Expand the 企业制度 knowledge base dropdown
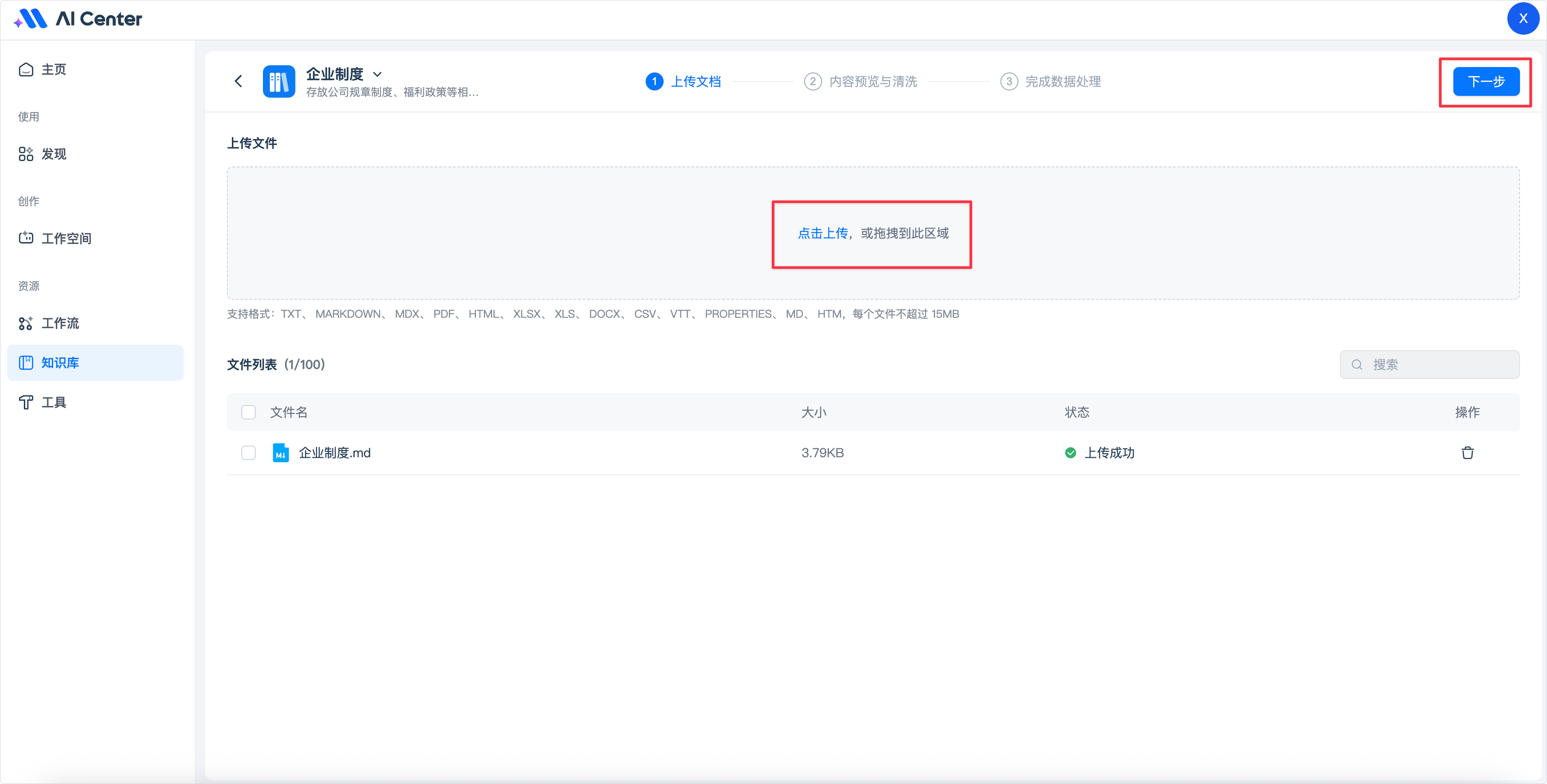 [377, 74]
